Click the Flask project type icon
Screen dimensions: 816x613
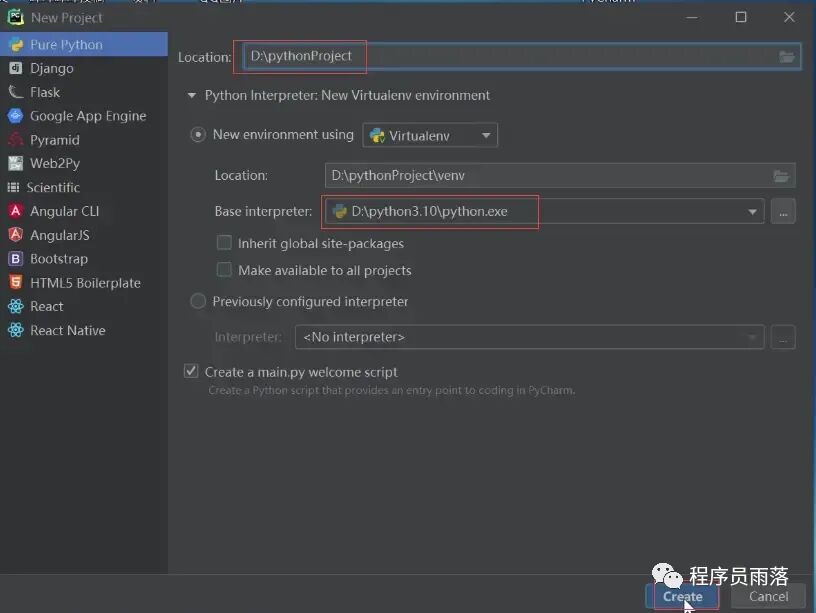[16, 92]
